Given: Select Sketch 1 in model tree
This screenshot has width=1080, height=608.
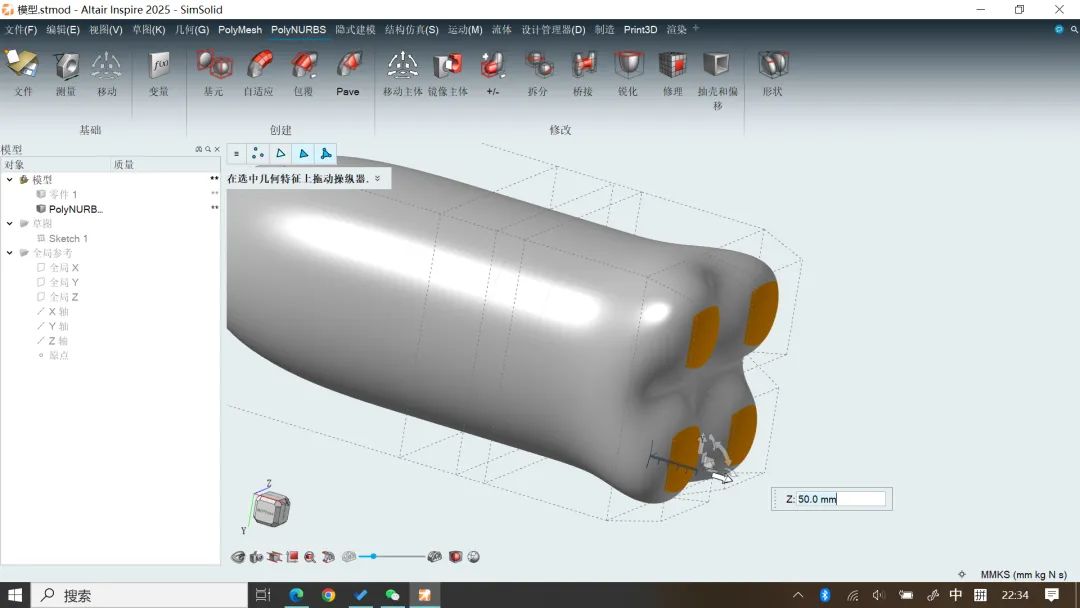Looking at the screenshot, I should pos(68,238).
